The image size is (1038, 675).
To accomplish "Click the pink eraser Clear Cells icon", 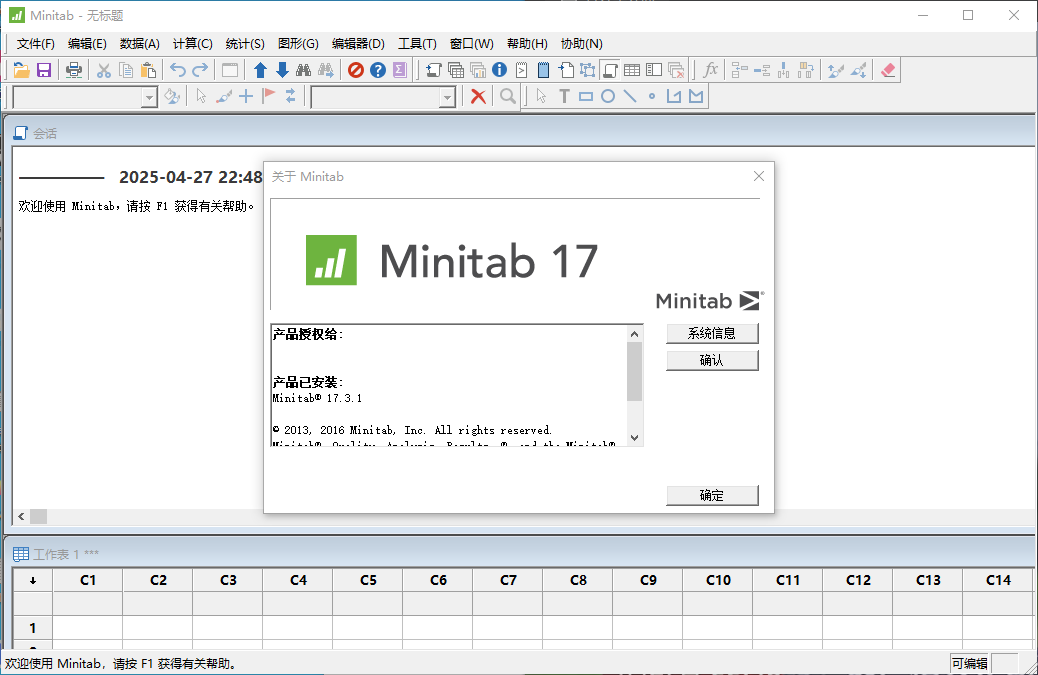I will click(x=888, y=70).
